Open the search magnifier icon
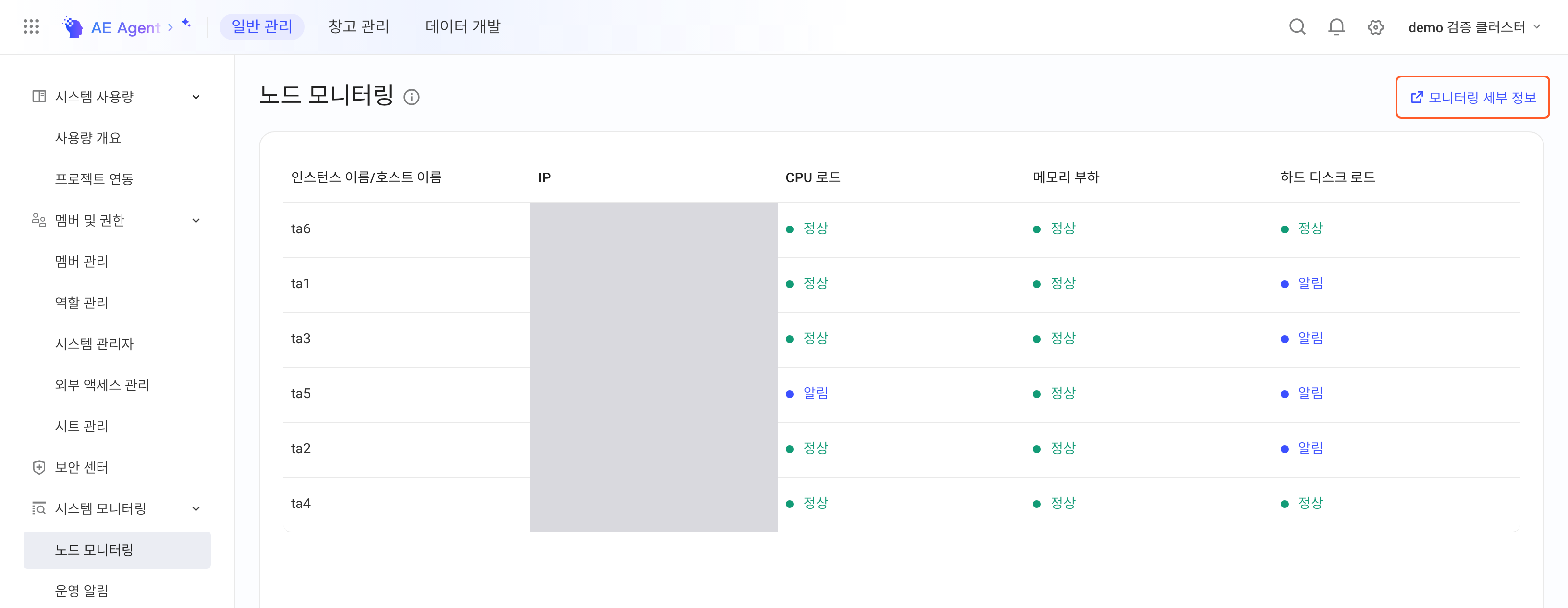 (x=1297, y=27)
